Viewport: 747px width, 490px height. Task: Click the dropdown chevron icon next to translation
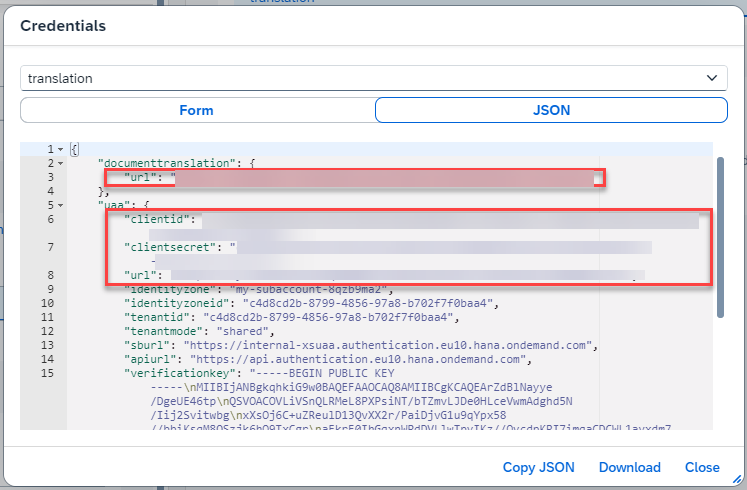(712, 78)
